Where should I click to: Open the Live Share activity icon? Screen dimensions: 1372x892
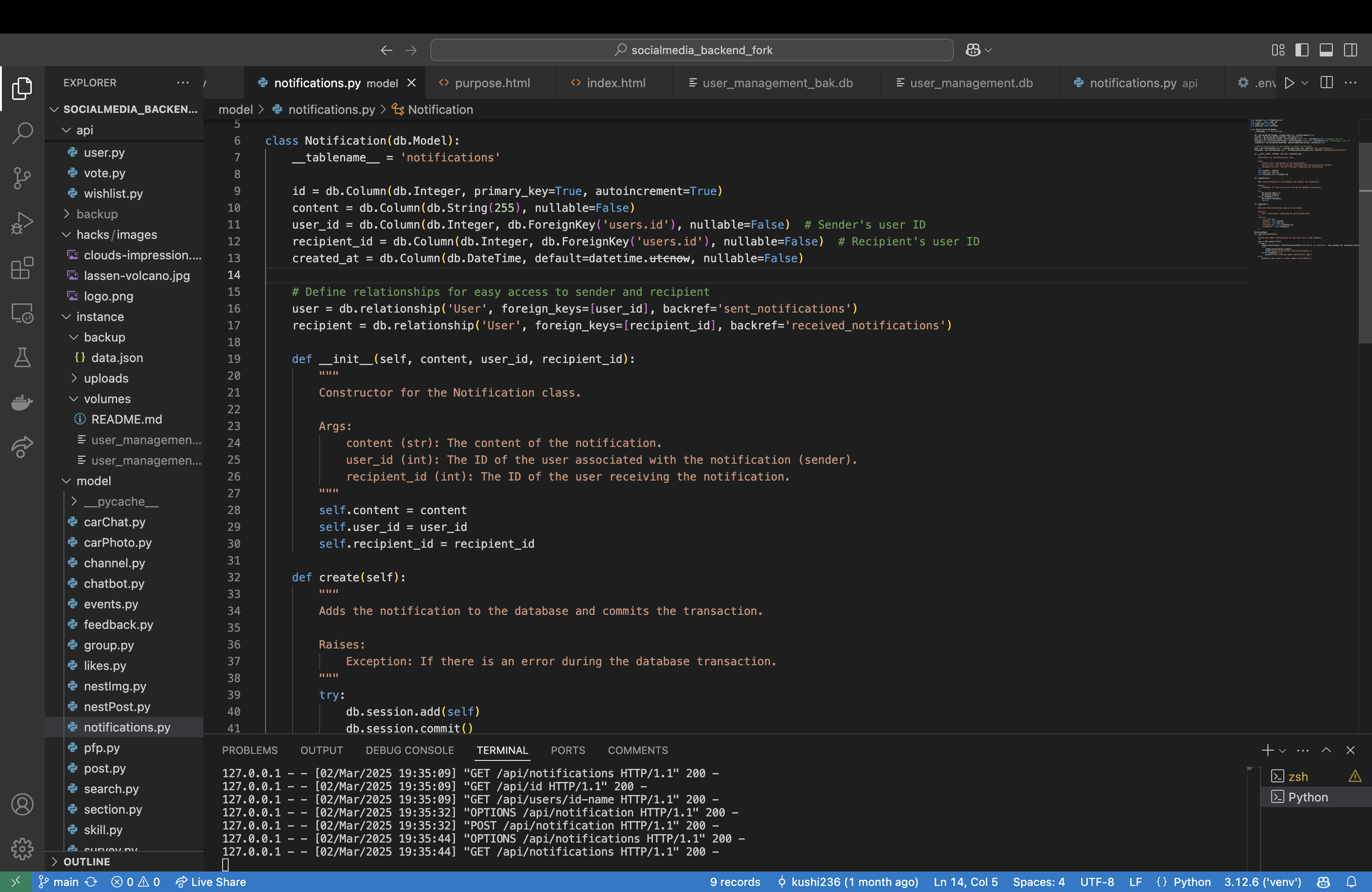(22, 447)
